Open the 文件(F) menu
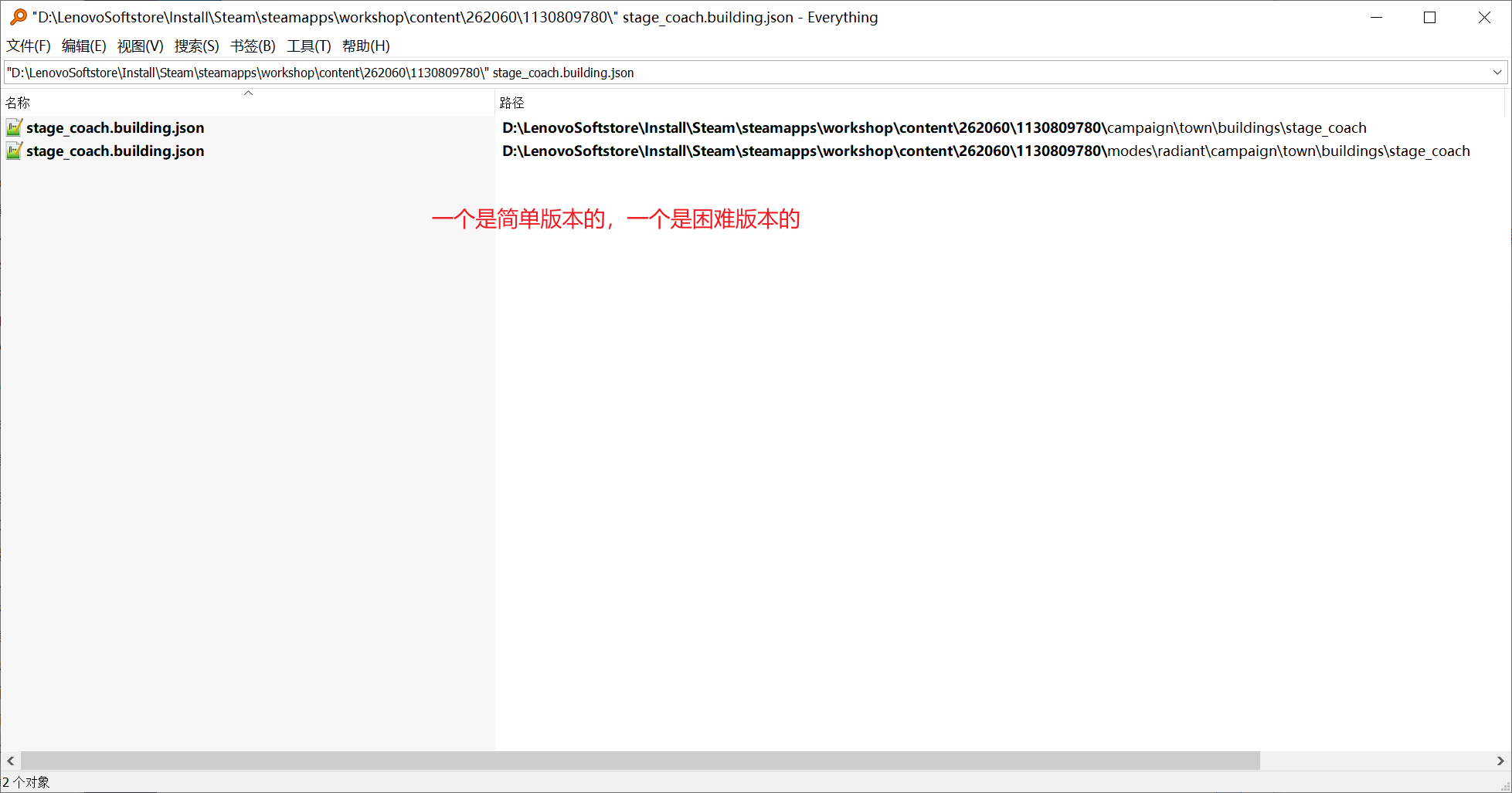 29,46
